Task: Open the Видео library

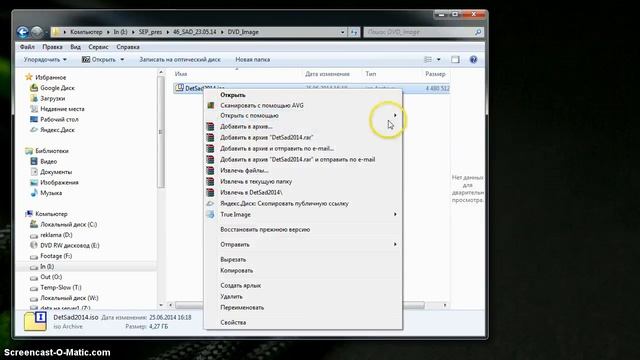Action: tap(49, 161)
